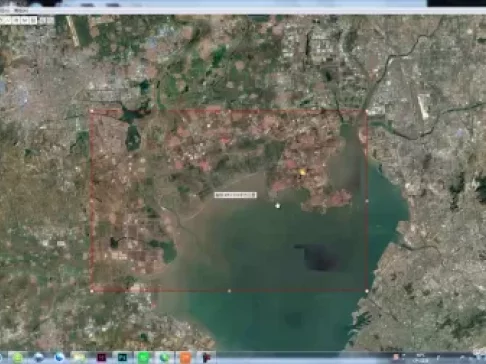The height and width of the screenshot is (364, 486).
Task: Open the blue globe browser taskbar icon
Action: [x=59, y=357]
